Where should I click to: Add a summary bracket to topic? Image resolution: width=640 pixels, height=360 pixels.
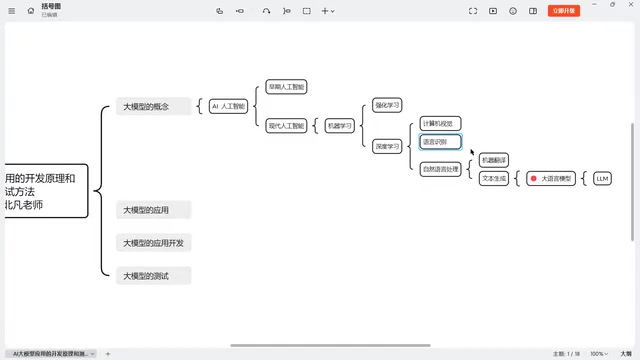(287, 11)
